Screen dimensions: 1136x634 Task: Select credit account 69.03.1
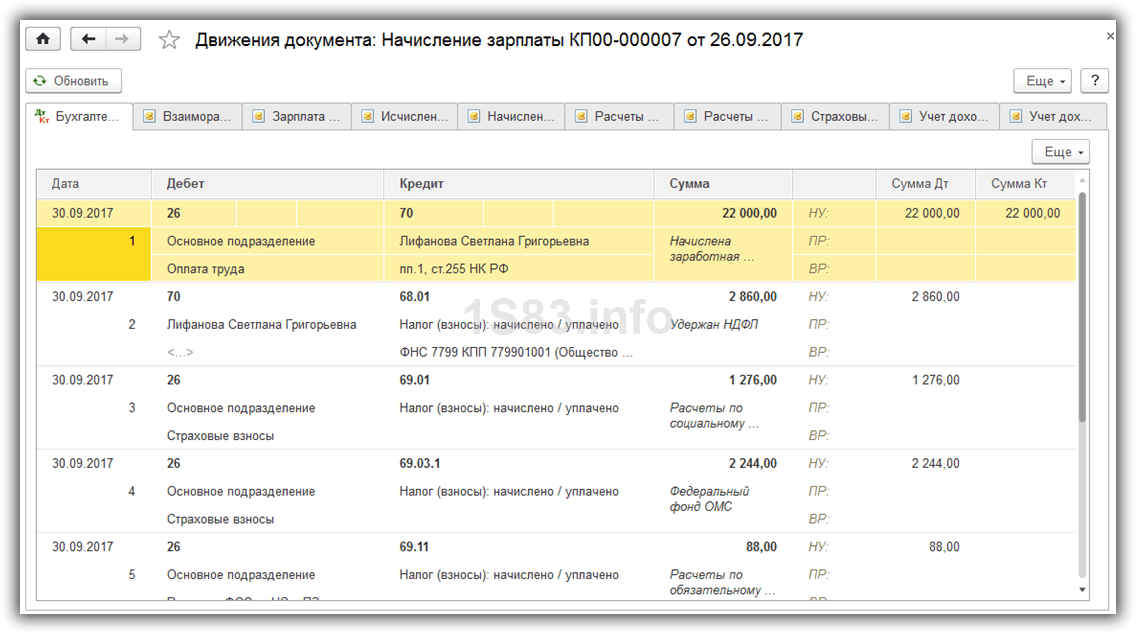pos(419,463)
